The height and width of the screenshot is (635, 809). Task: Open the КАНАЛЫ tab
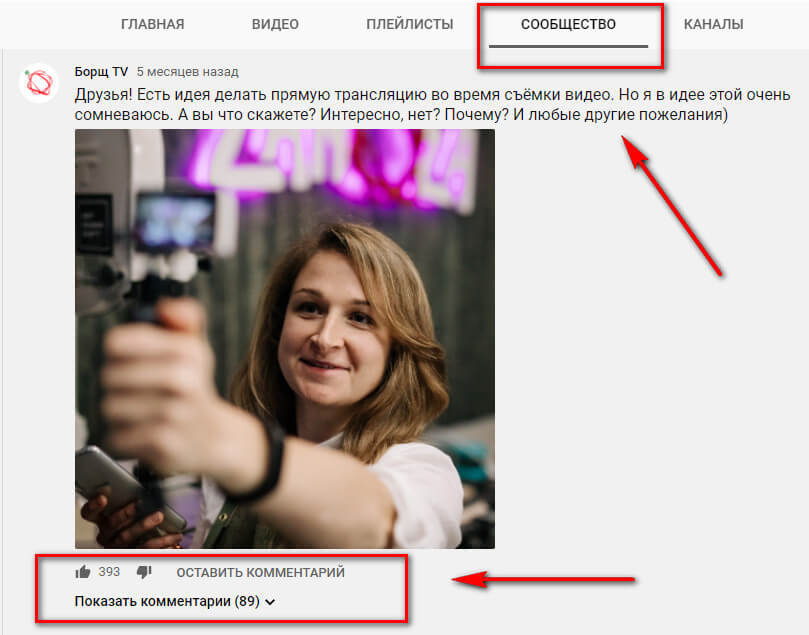click(713, 24)
